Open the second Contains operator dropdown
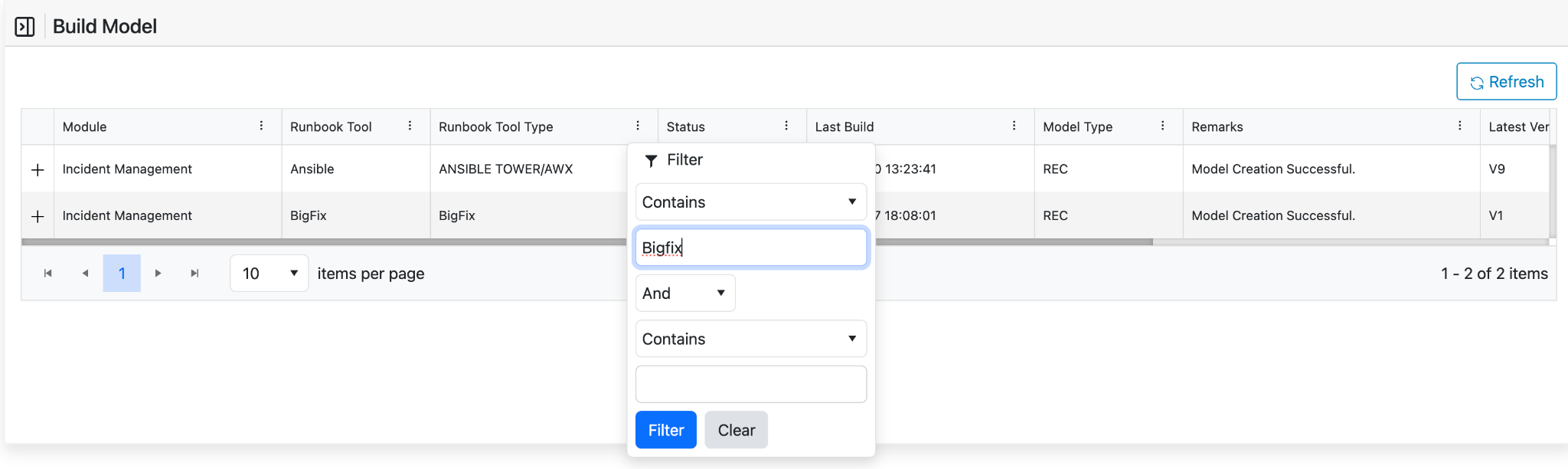The image size is (1568, 469). point(750,339)
